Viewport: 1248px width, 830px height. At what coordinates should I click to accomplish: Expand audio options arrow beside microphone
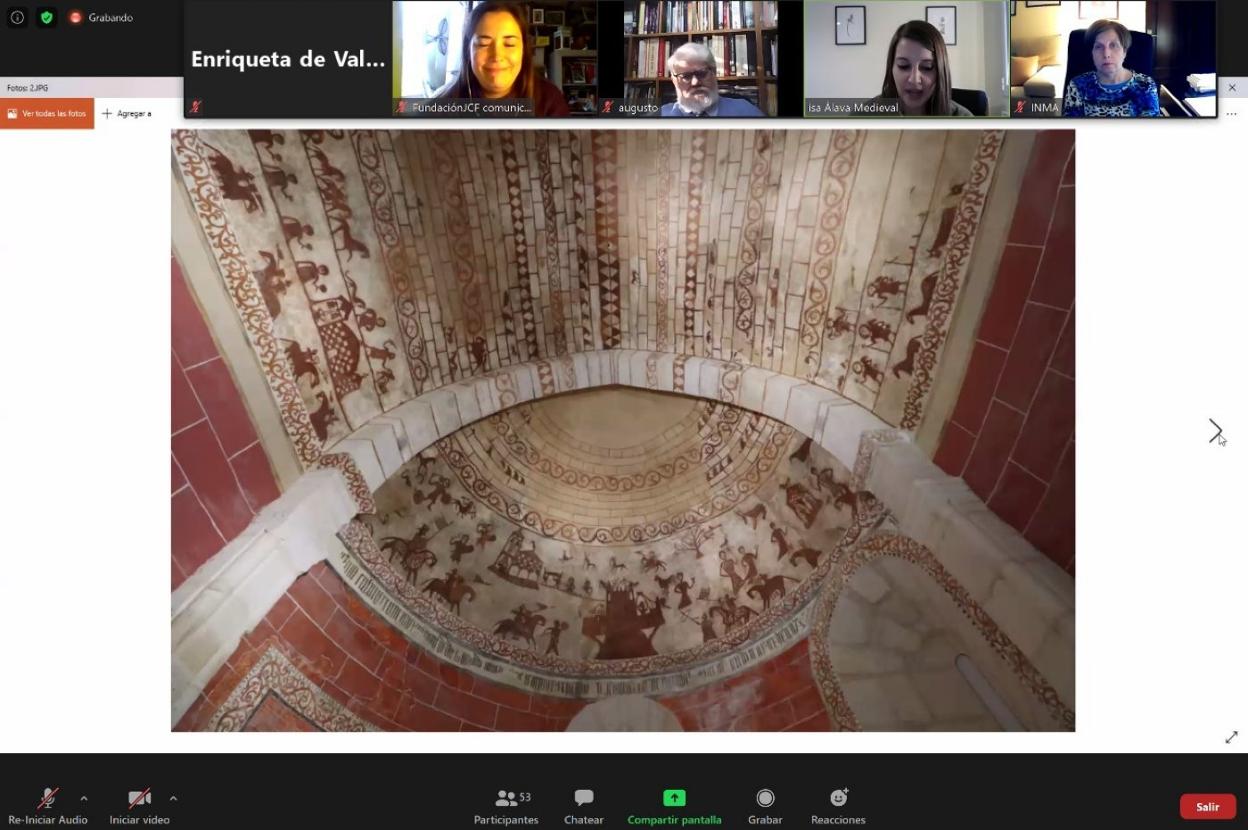click(84, 798)
